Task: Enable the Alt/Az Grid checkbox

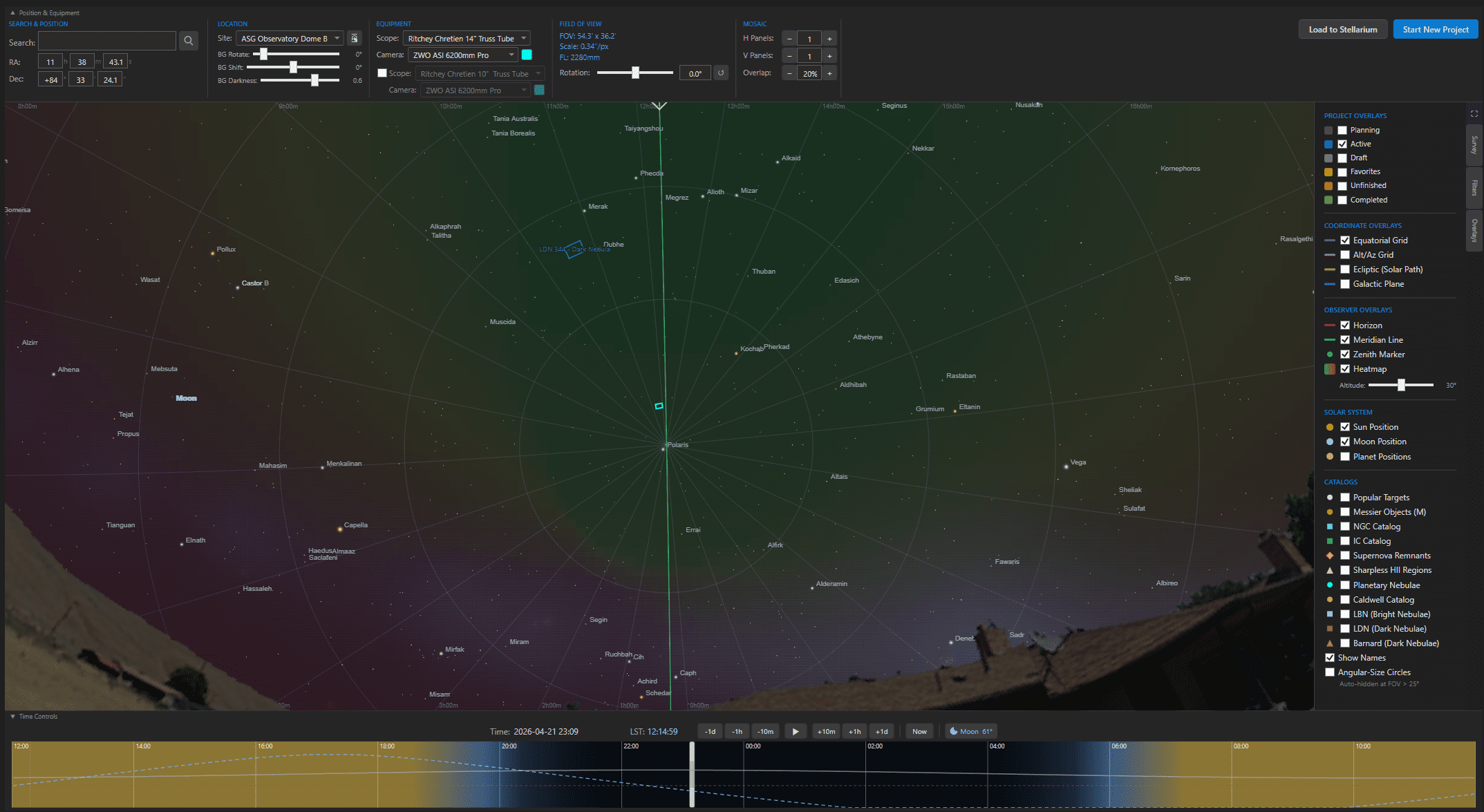Action: tap(1345, 255)
